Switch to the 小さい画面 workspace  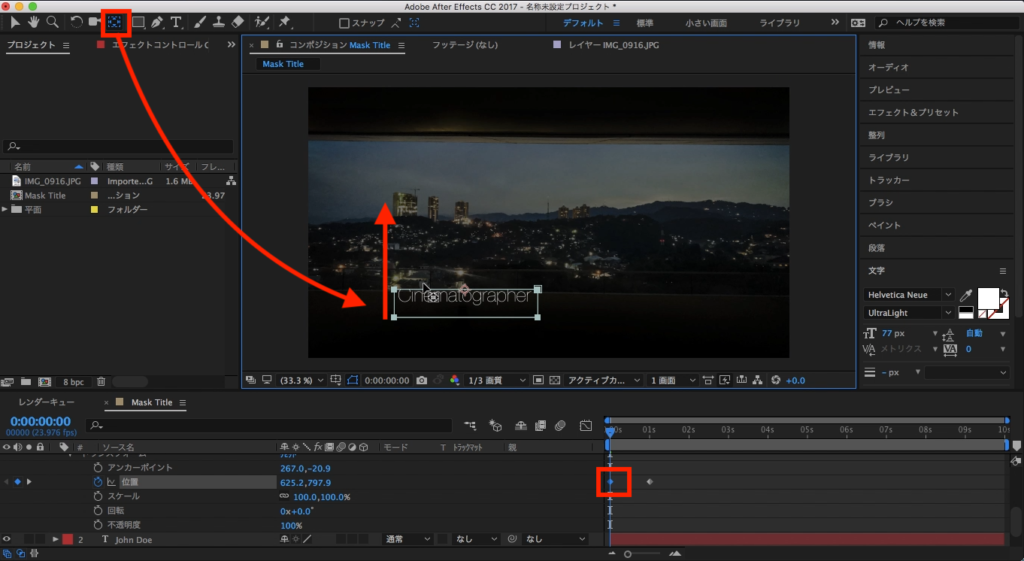(707, 22)
